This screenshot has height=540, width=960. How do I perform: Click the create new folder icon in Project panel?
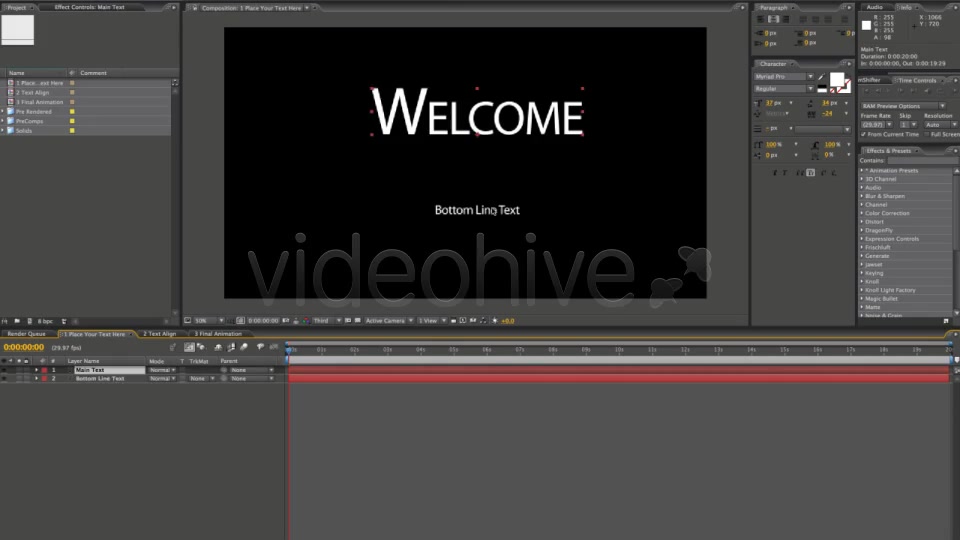pyautogui.click(x=17, y=321)
